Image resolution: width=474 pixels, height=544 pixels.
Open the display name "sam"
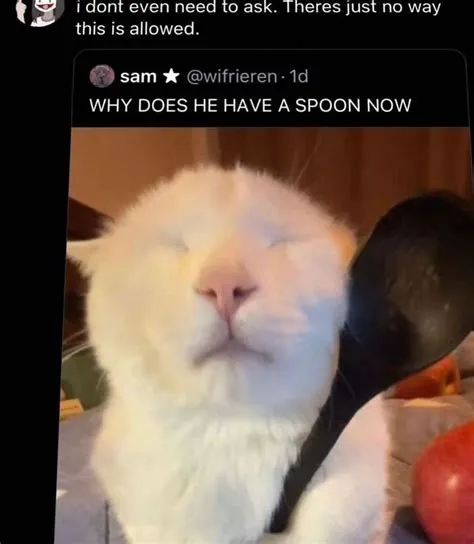(x=138, y=76)
